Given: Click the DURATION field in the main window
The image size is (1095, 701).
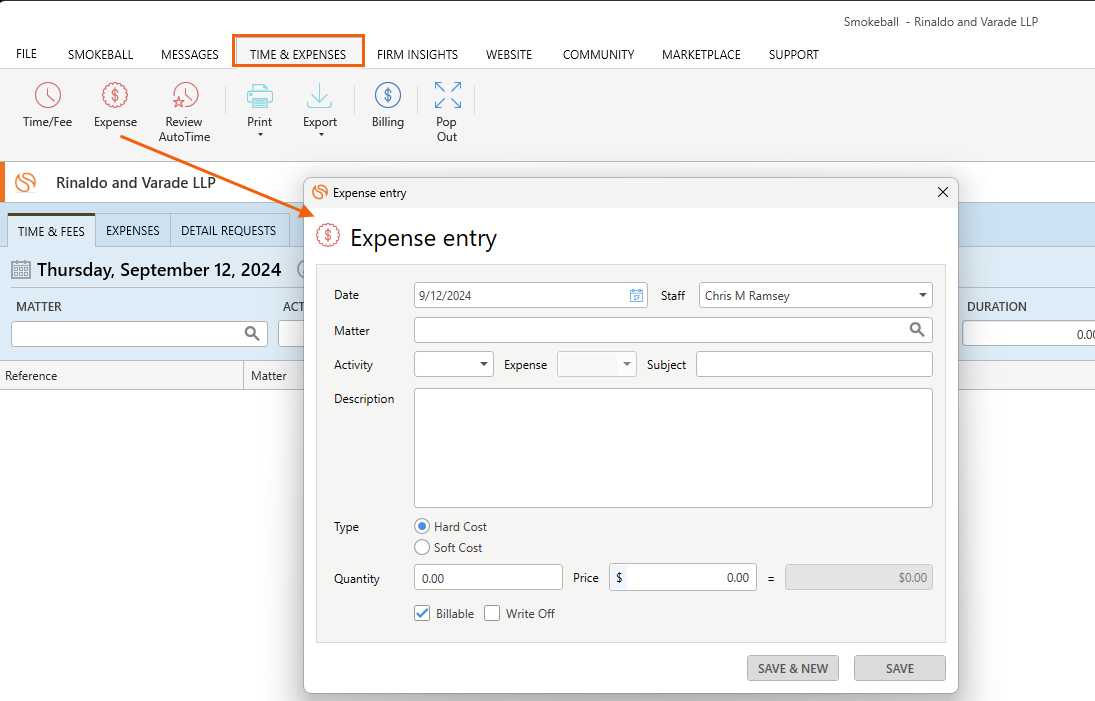Looking at the screenshot, I should pyautogui.click(x=1029, y=334).
